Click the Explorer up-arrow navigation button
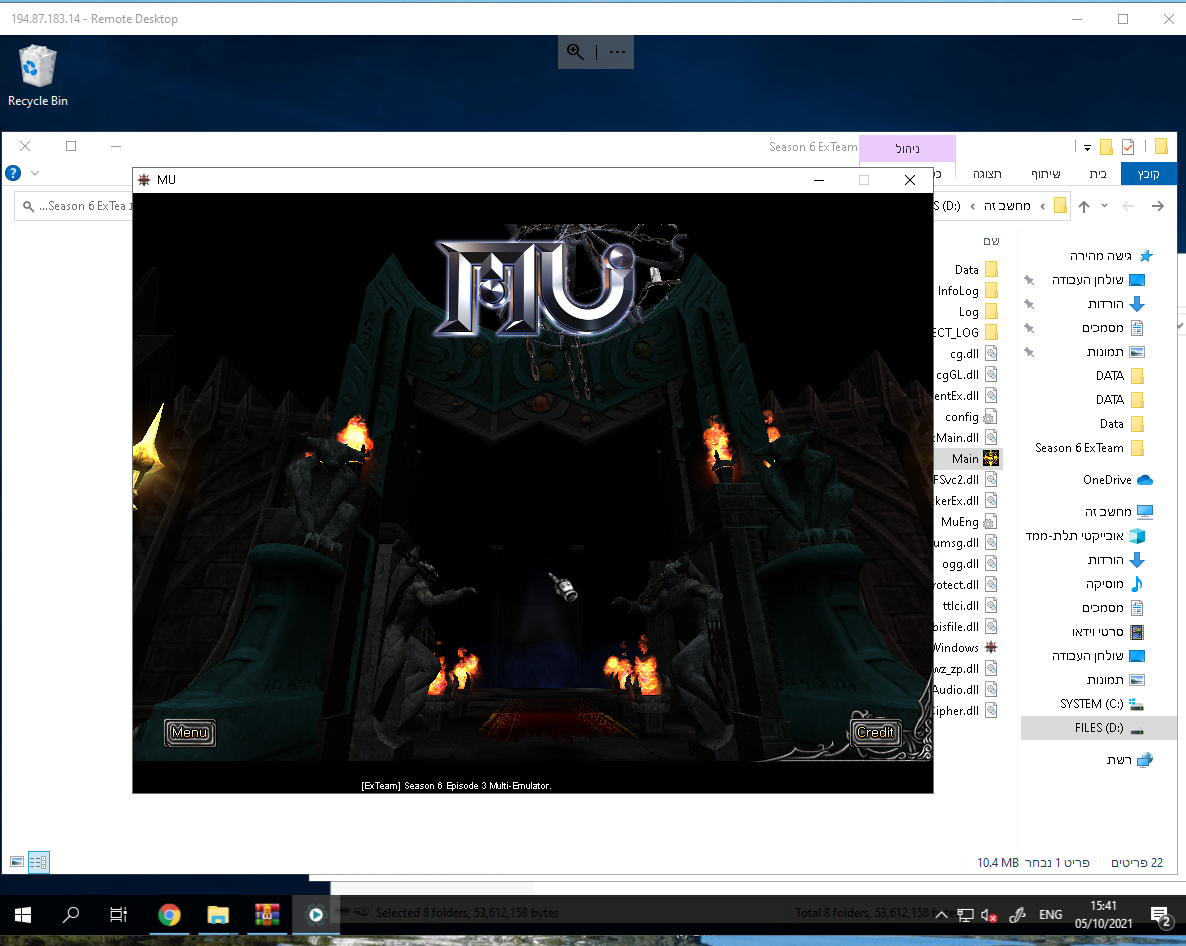Image resolution: width=1186 pixels, height=946 pixels. pyautogui.click(x=1084, y=206)
